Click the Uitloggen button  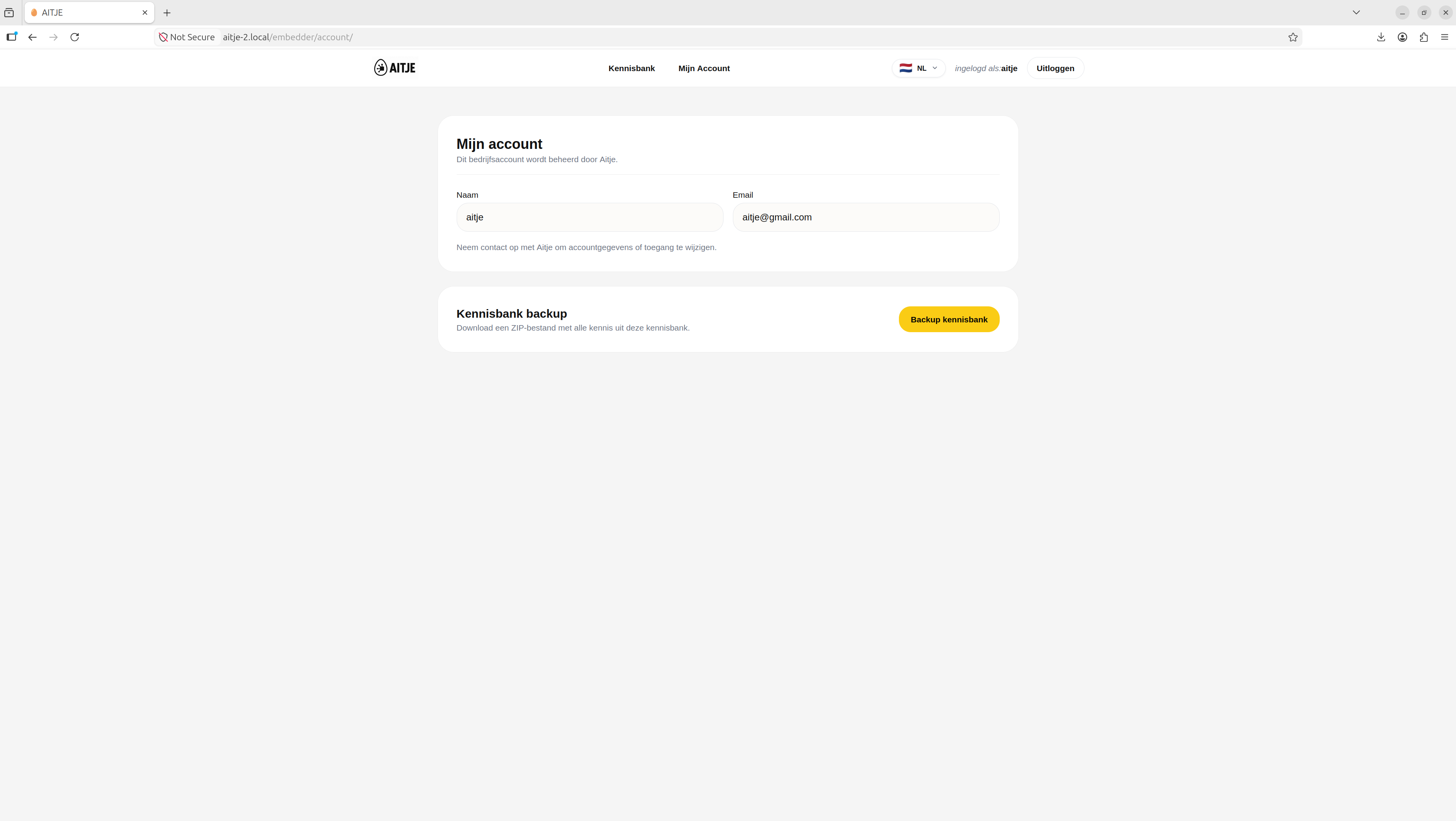tap(1055, 68)
